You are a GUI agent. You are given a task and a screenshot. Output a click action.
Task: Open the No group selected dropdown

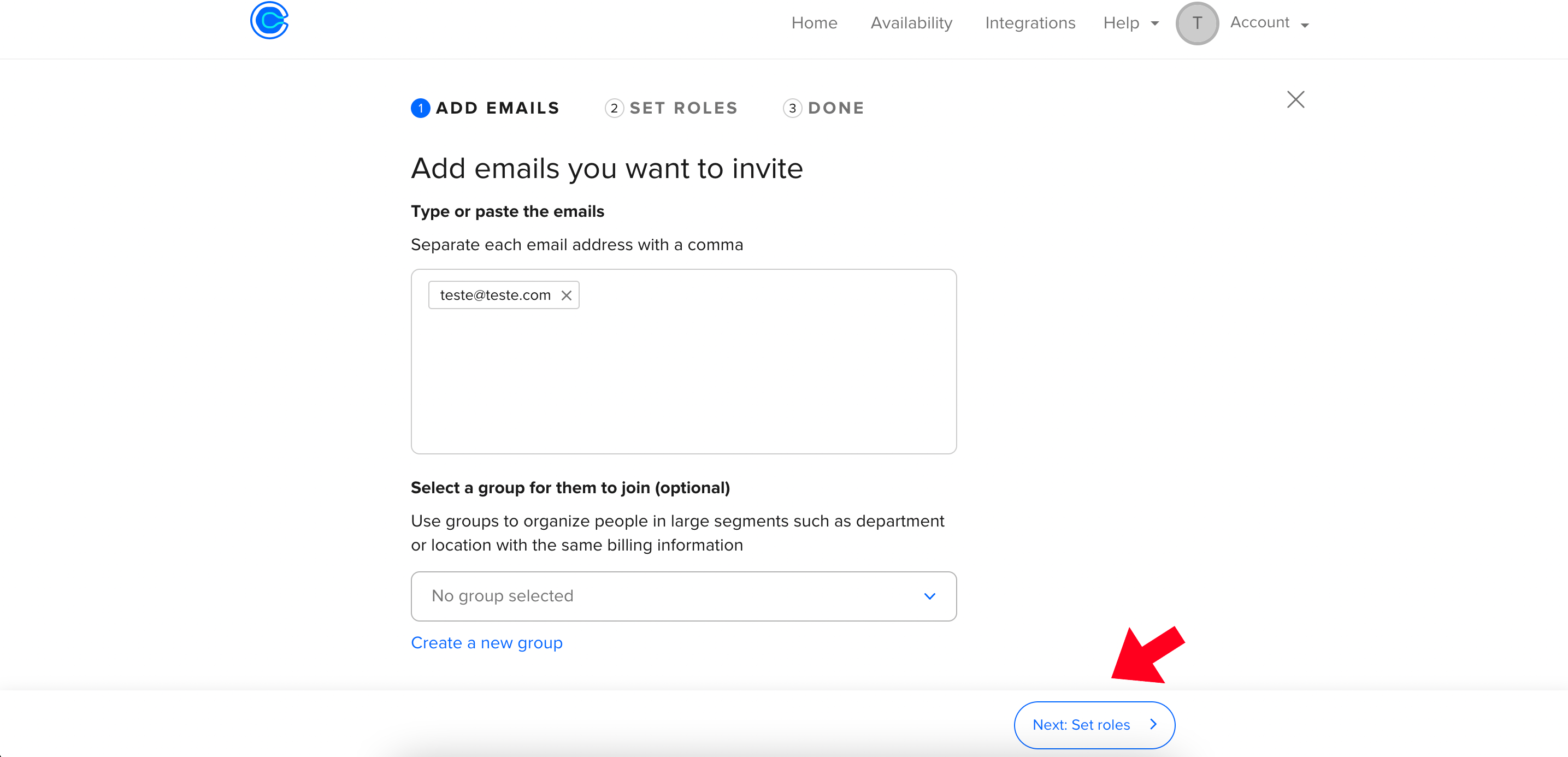coord(683,596)
